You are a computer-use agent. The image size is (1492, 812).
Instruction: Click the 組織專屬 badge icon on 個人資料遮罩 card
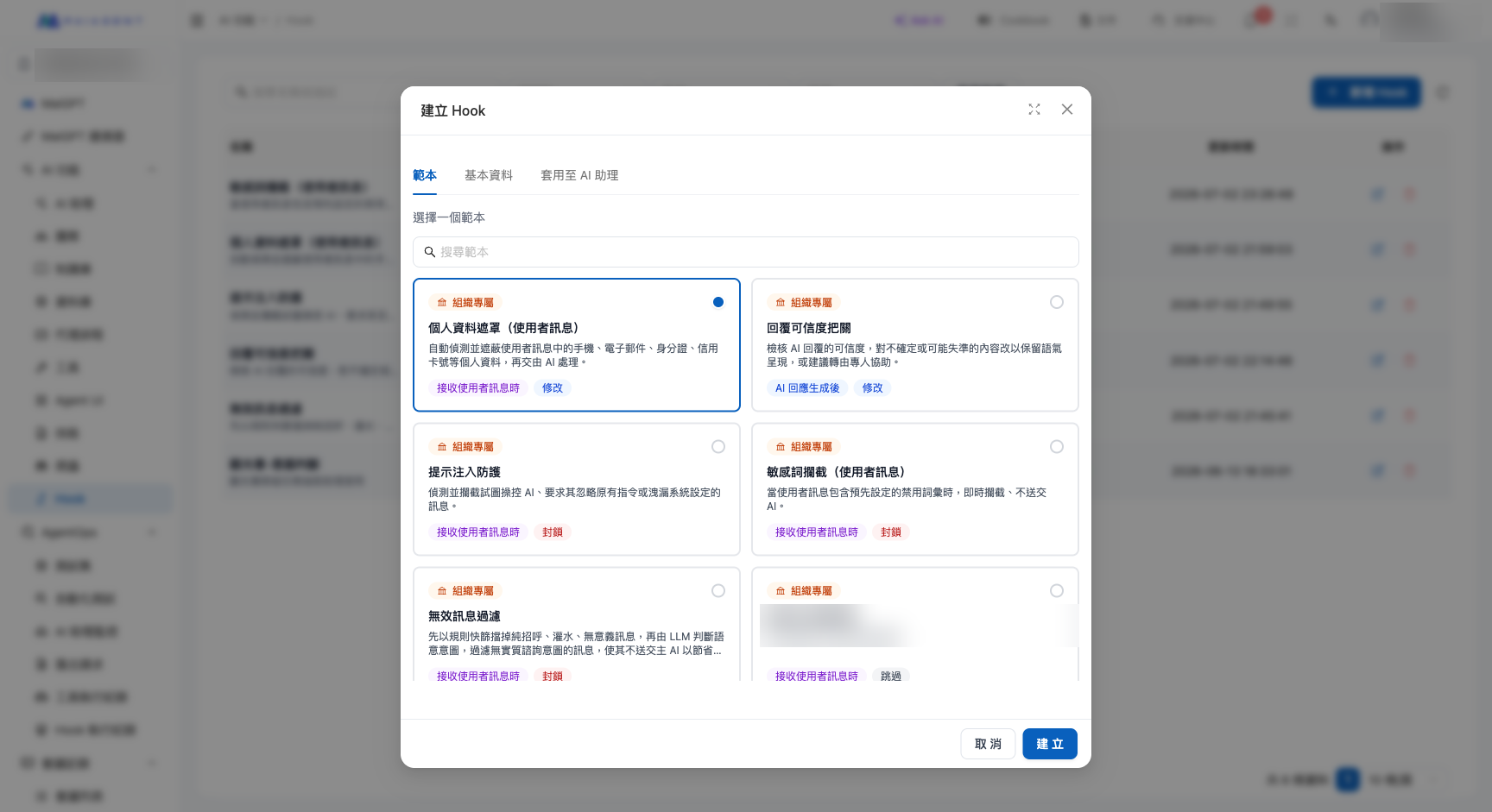[442, 303]
